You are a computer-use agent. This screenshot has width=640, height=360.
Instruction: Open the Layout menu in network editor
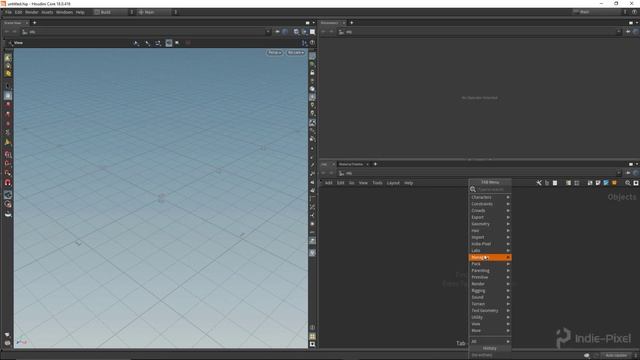tap(393, 183)
